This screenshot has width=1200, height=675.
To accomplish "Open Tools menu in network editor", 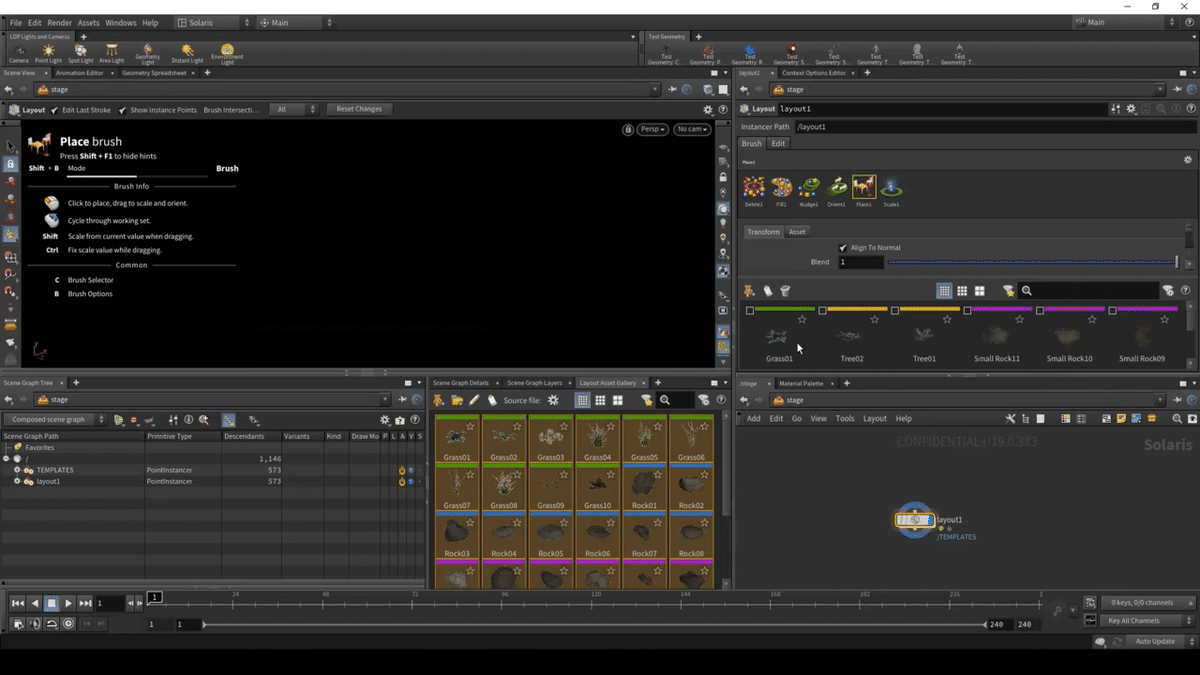I will point(845,419).
